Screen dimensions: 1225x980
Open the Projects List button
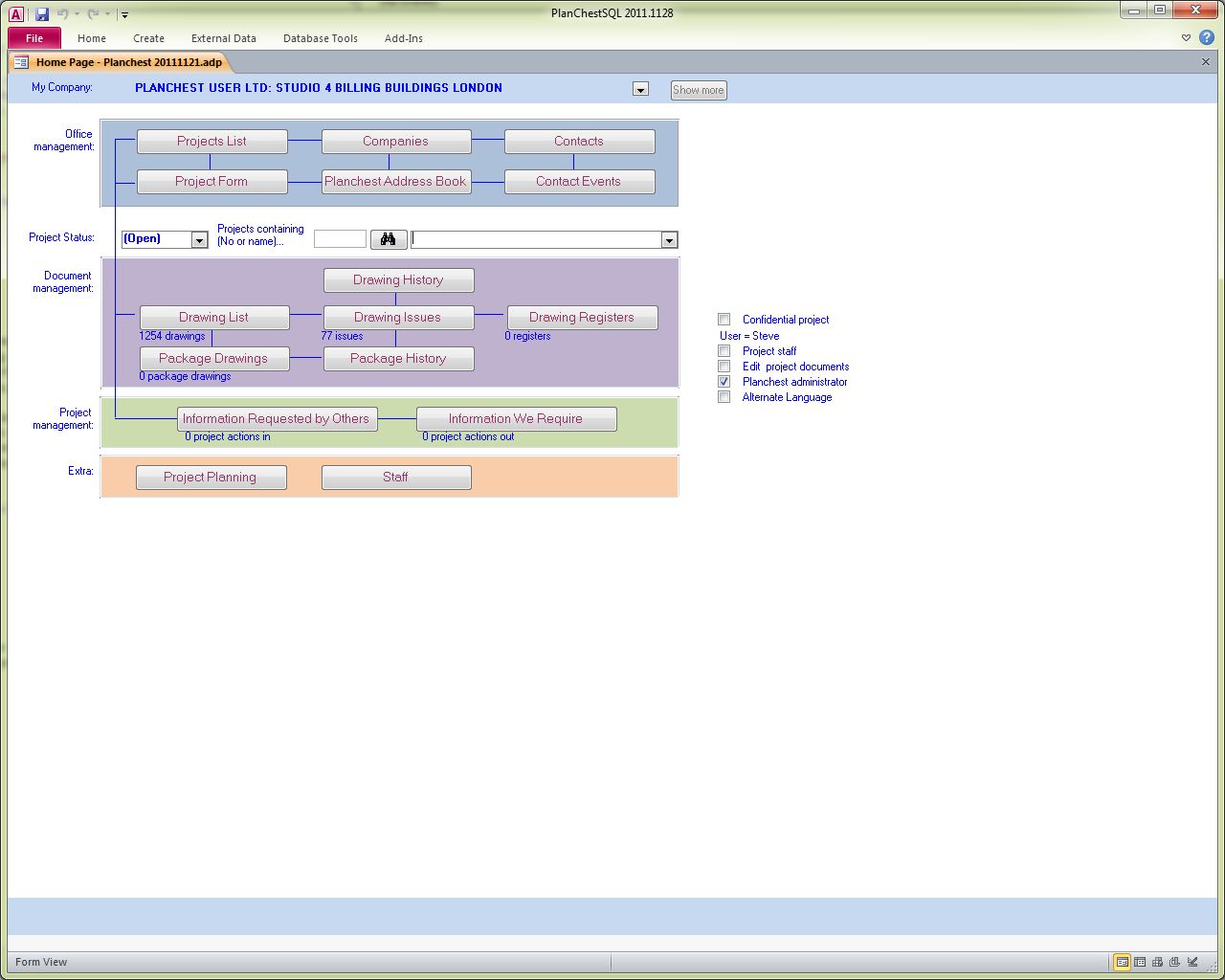(212, 142)
